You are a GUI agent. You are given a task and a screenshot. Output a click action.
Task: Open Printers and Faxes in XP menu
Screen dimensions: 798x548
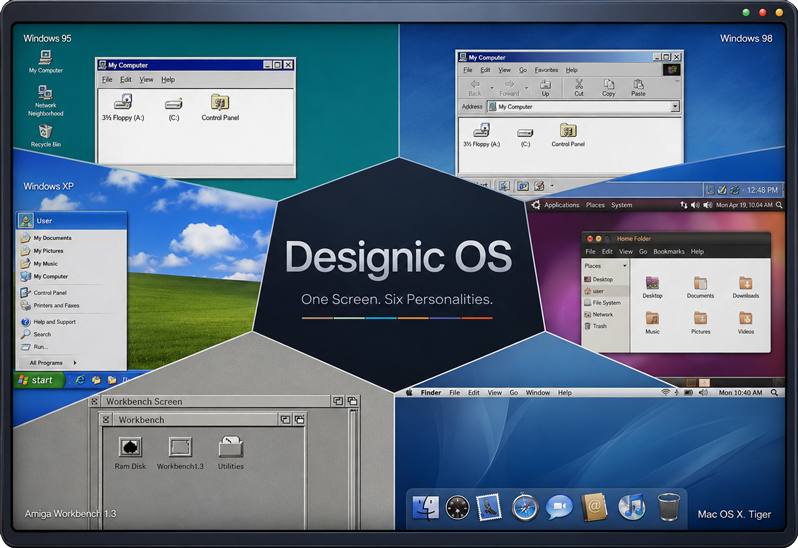(x=50, y=305)
